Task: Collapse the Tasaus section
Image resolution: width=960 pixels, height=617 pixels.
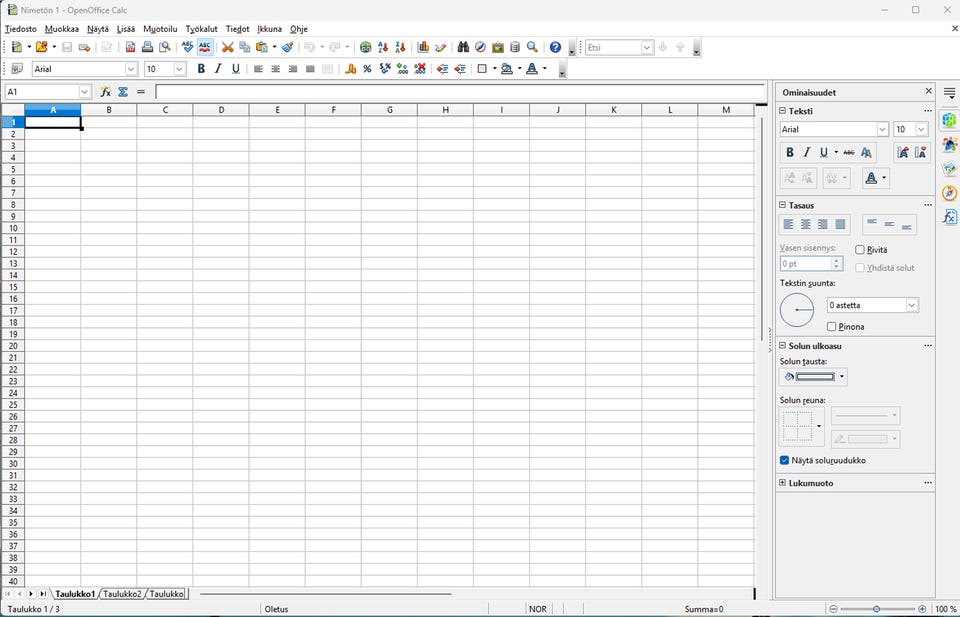Action: (x=782, y=205)
